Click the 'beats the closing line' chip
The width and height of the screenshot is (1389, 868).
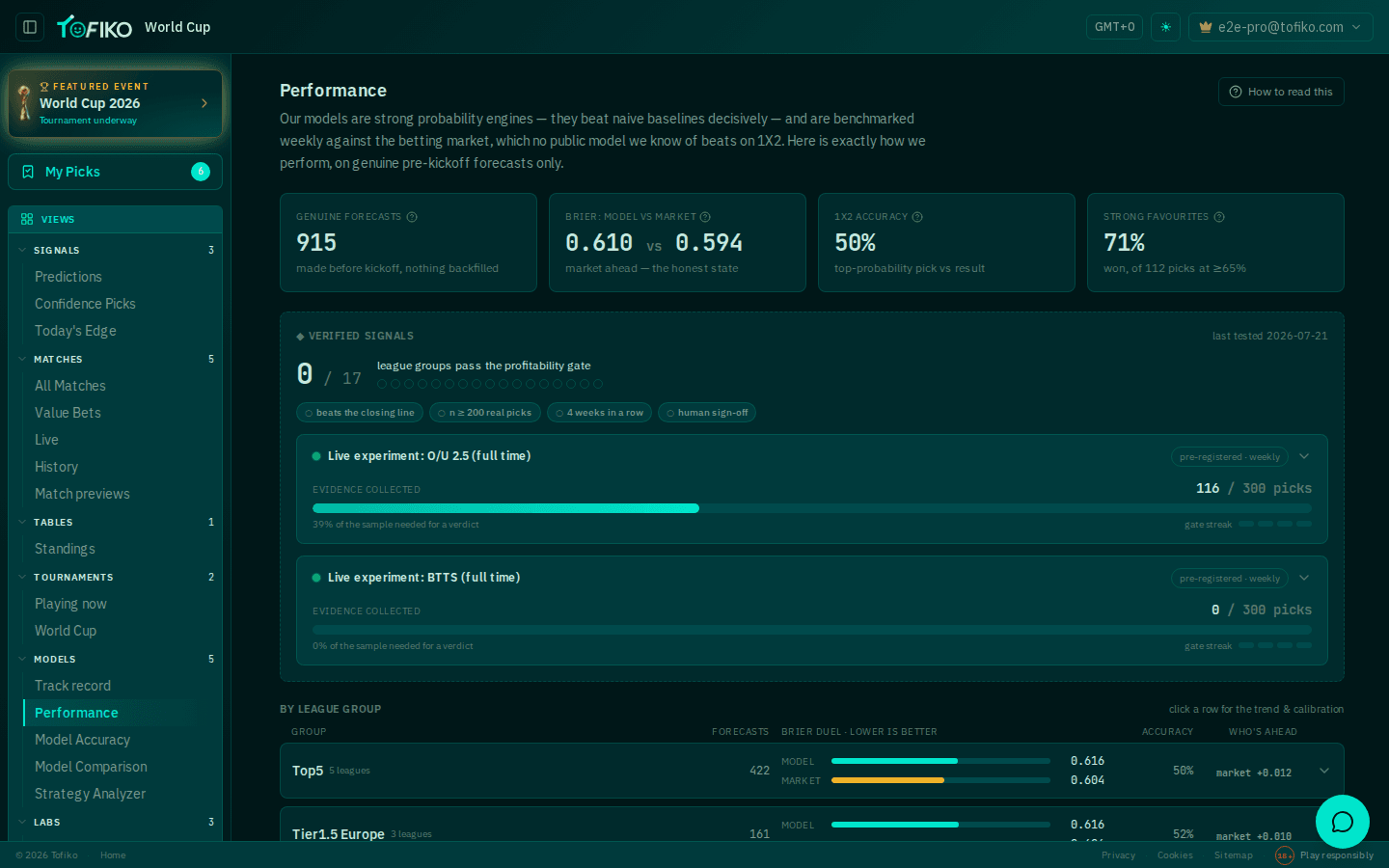click(x=360, y=413)
